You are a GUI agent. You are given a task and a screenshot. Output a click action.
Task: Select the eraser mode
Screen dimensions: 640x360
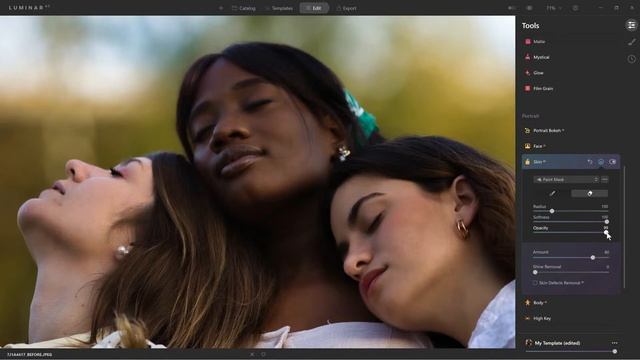click(589, 193)
